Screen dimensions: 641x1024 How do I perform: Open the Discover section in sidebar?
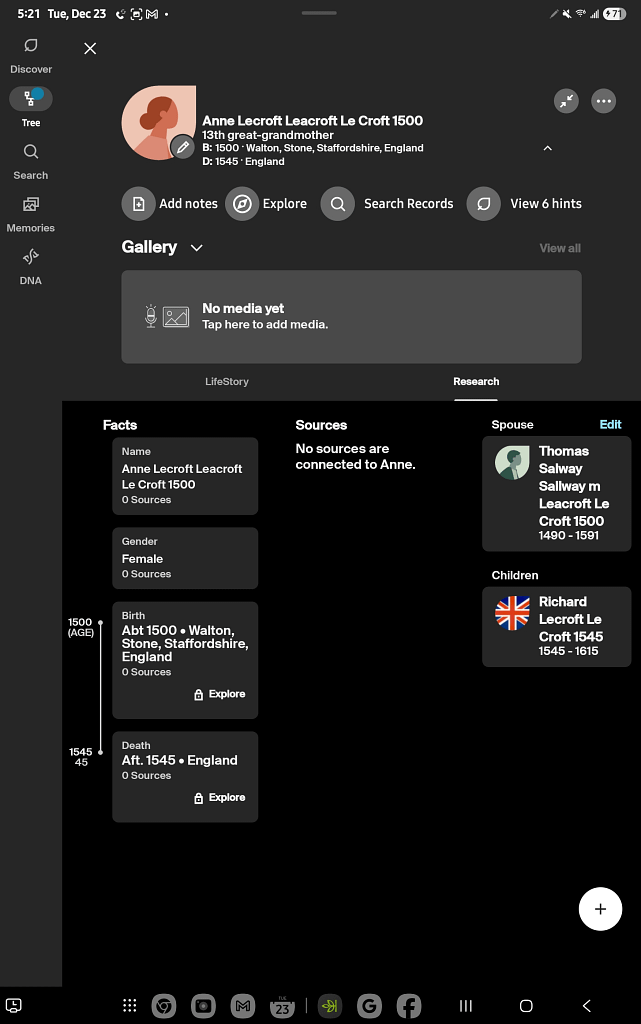[31, 55]
